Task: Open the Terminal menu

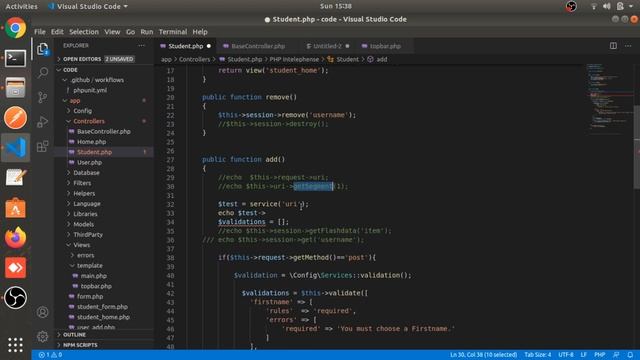Action: 173,32
